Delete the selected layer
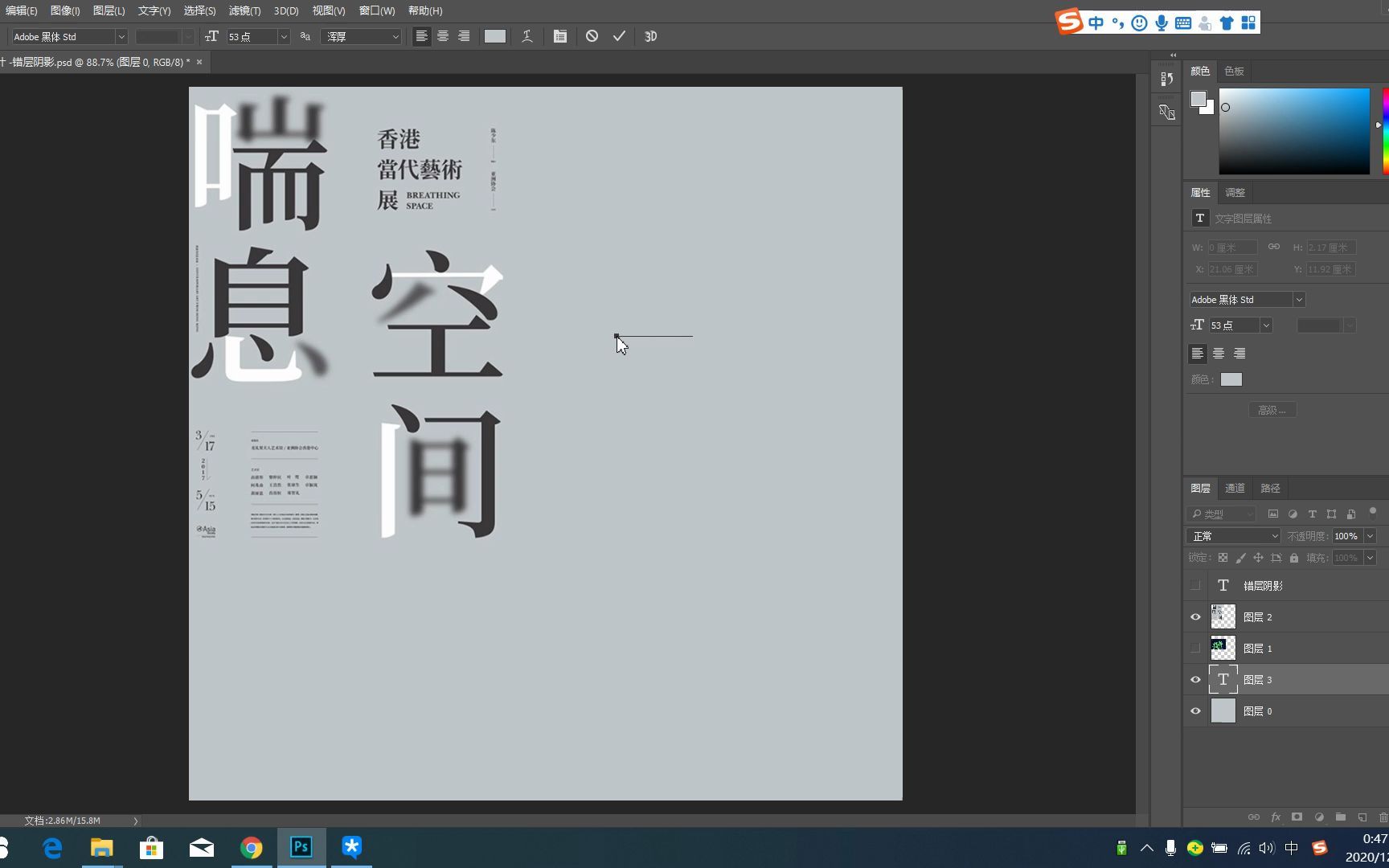1389x868 pixels. (x=1383, y=817)
